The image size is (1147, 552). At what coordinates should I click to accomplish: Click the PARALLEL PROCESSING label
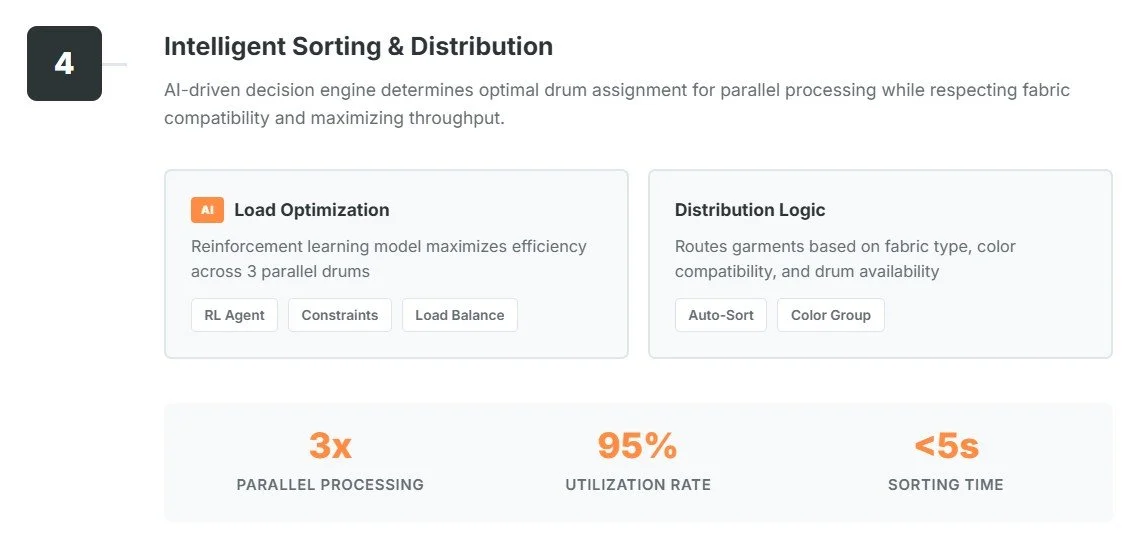point(330,485)
